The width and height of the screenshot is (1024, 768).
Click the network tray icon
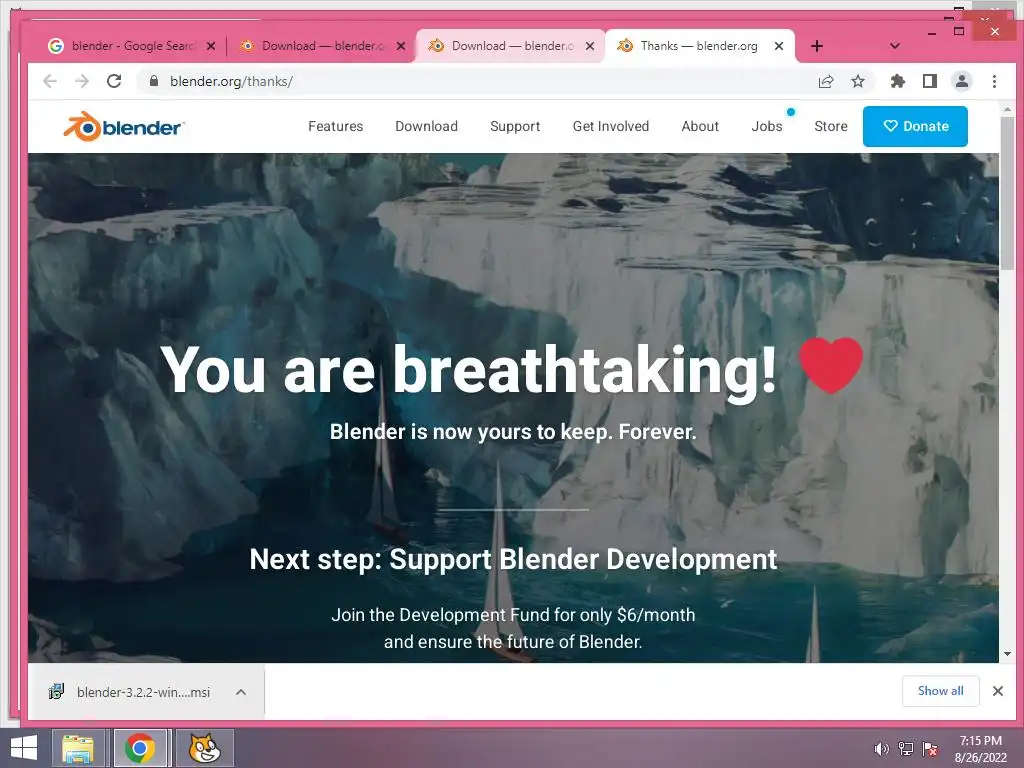click(906, 749)
